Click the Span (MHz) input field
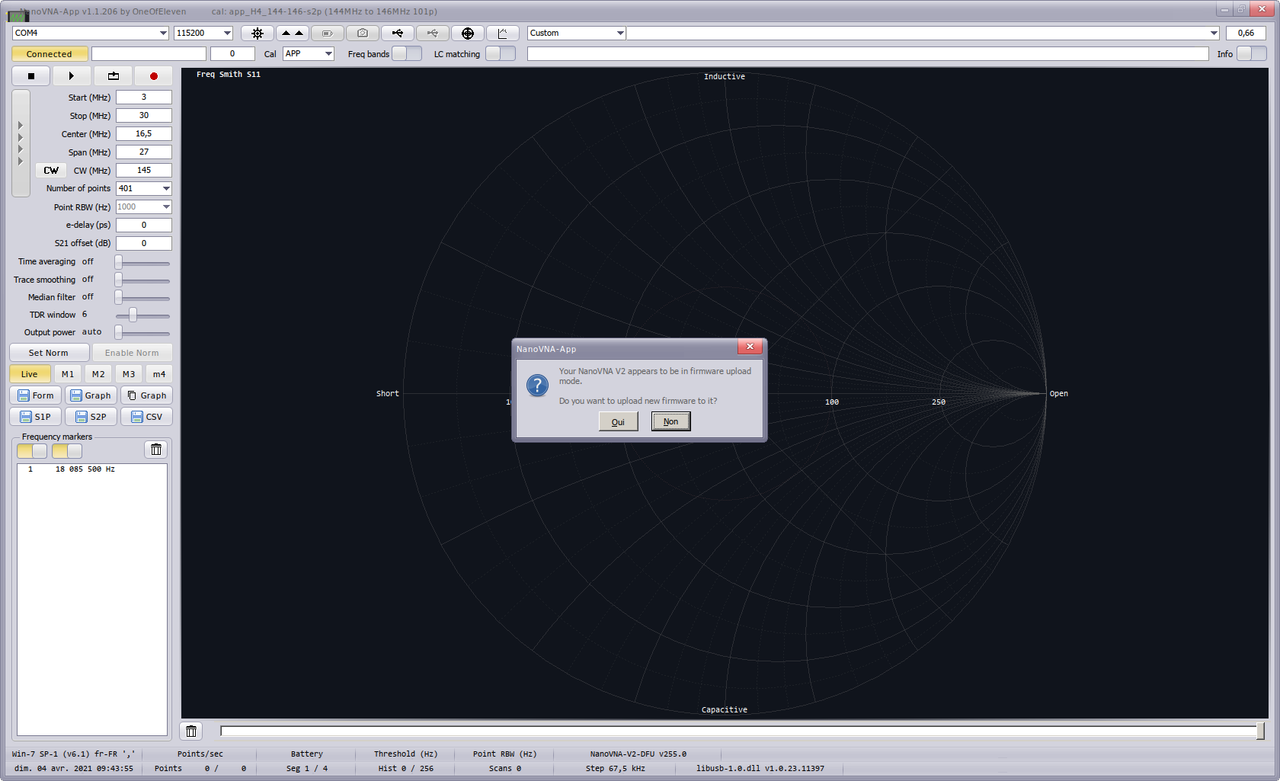Image resolution: width=1280 pixels, height=781 pixels. click(x=144, y=152)
